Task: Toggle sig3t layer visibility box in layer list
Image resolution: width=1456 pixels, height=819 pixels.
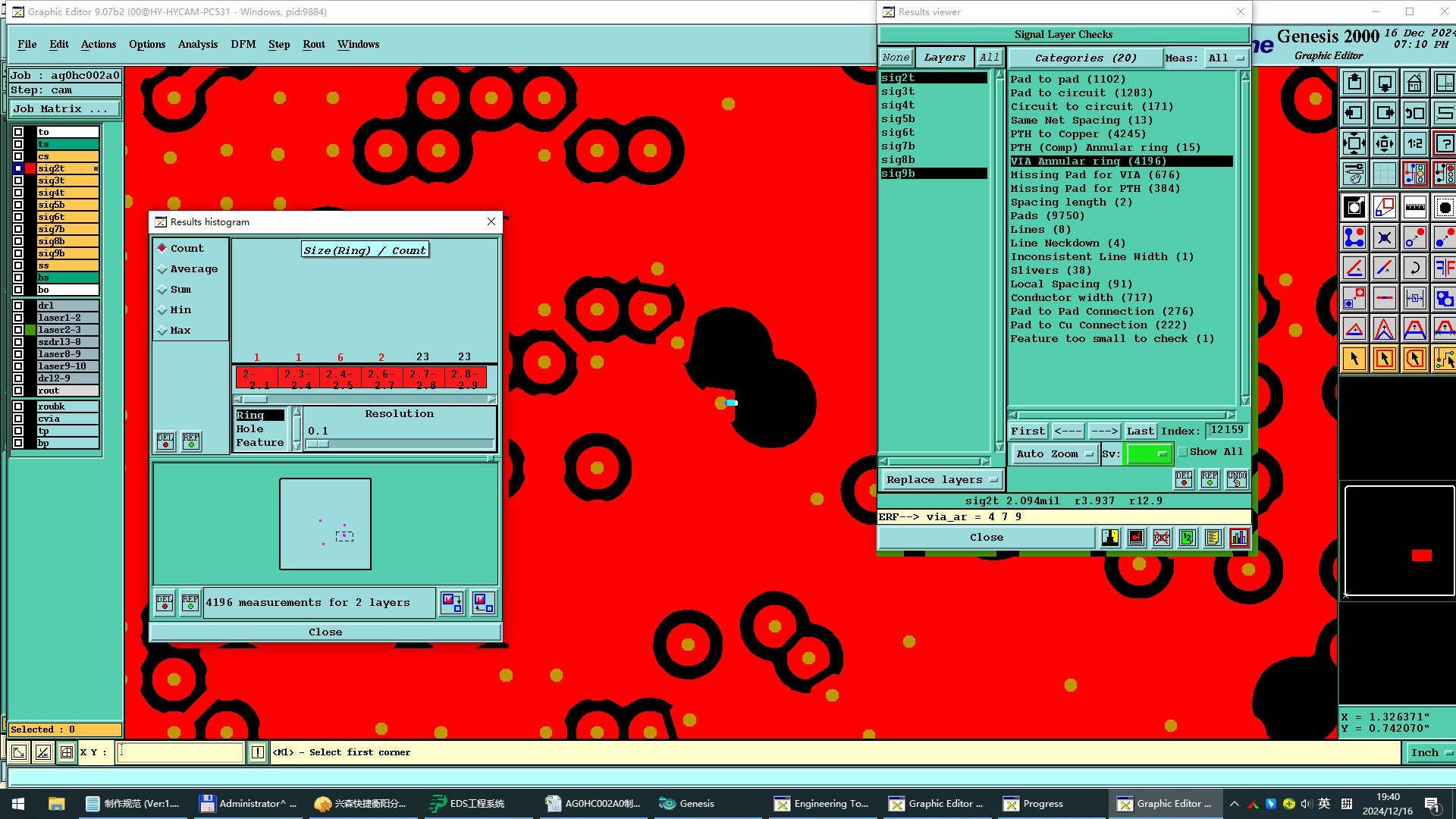Action: [x=18, y=180]
